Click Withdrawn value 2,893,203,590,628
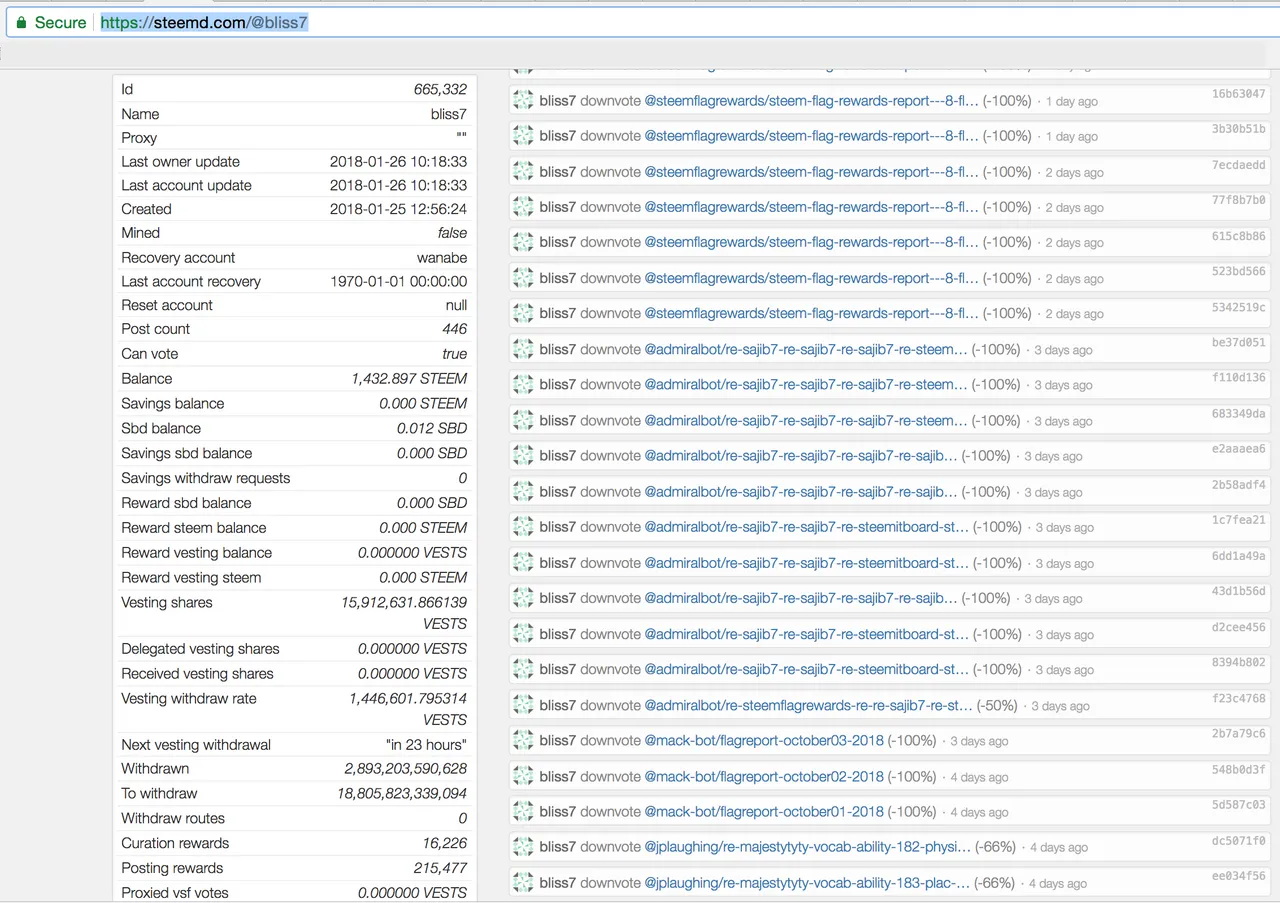 tap(406, 768)
